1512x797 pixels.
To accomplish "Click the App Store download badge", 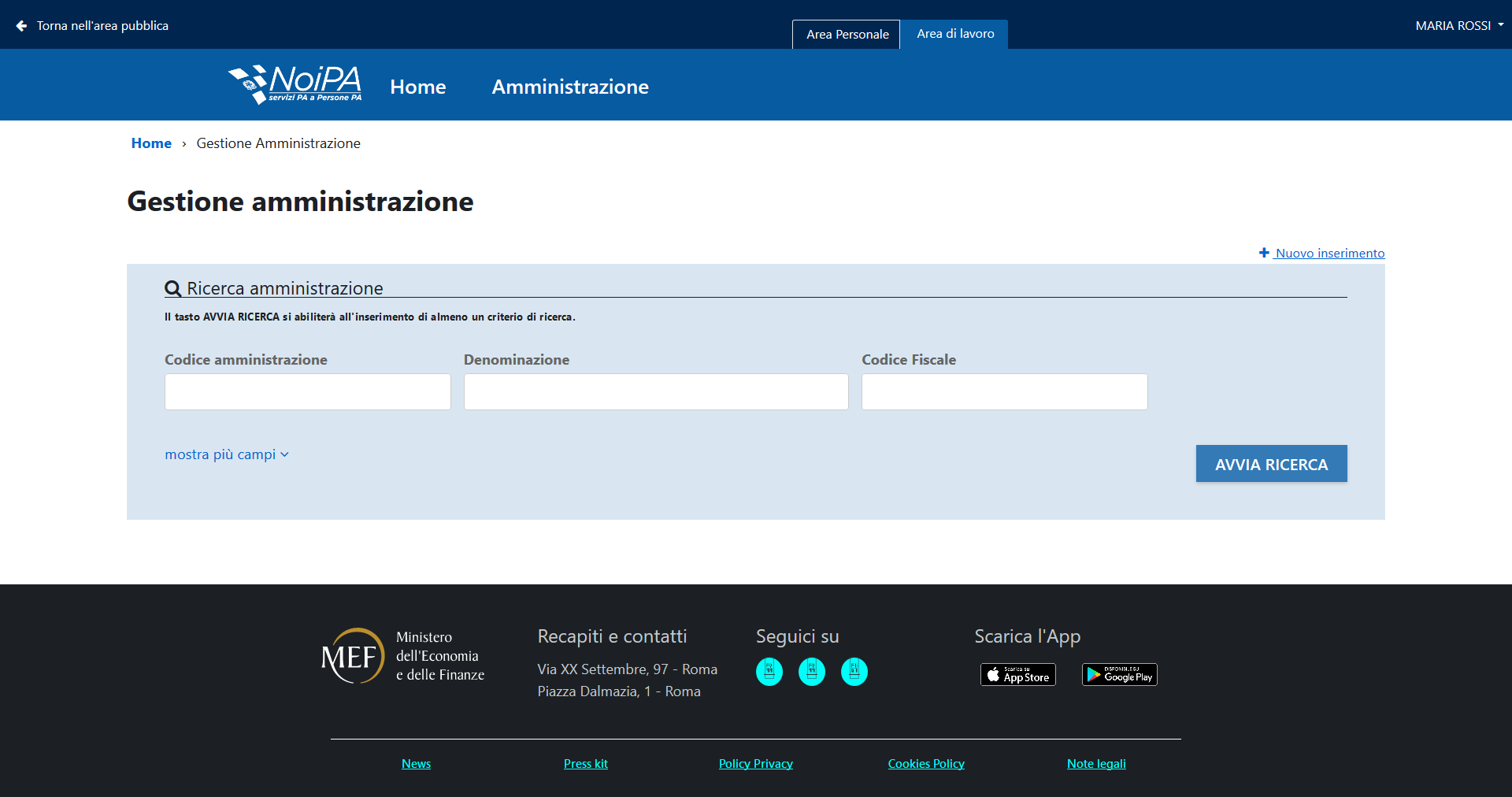I will (1018, 675).
